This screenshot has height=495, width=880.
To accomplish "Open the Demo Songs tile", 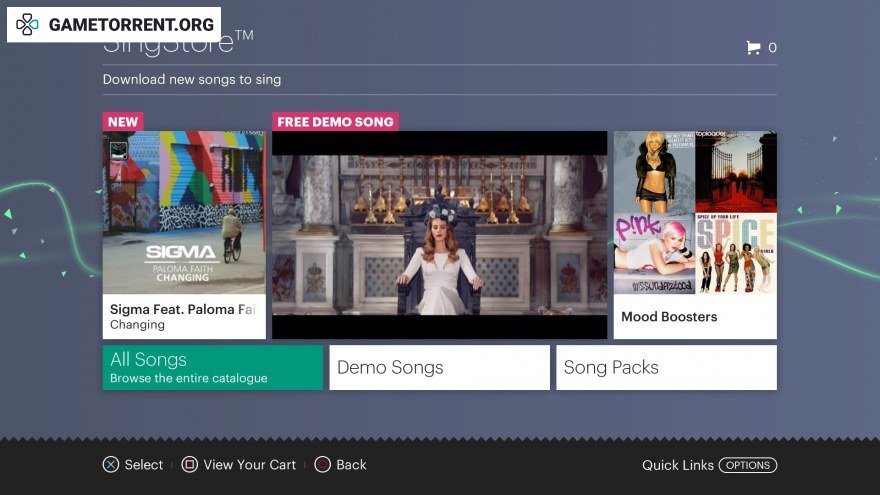I will 439,368.
